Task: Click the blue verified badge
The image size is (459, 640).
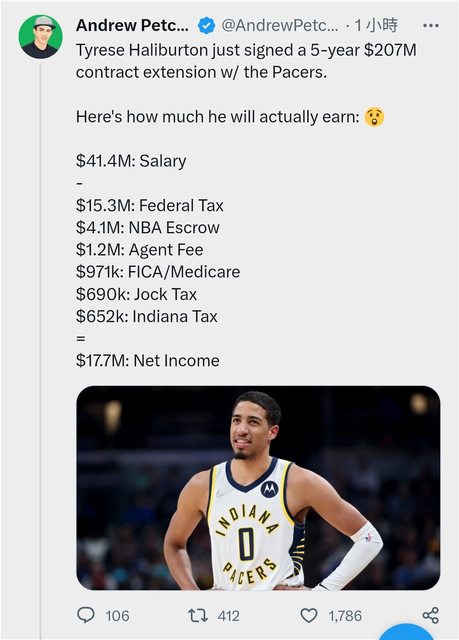Action: 206,26
